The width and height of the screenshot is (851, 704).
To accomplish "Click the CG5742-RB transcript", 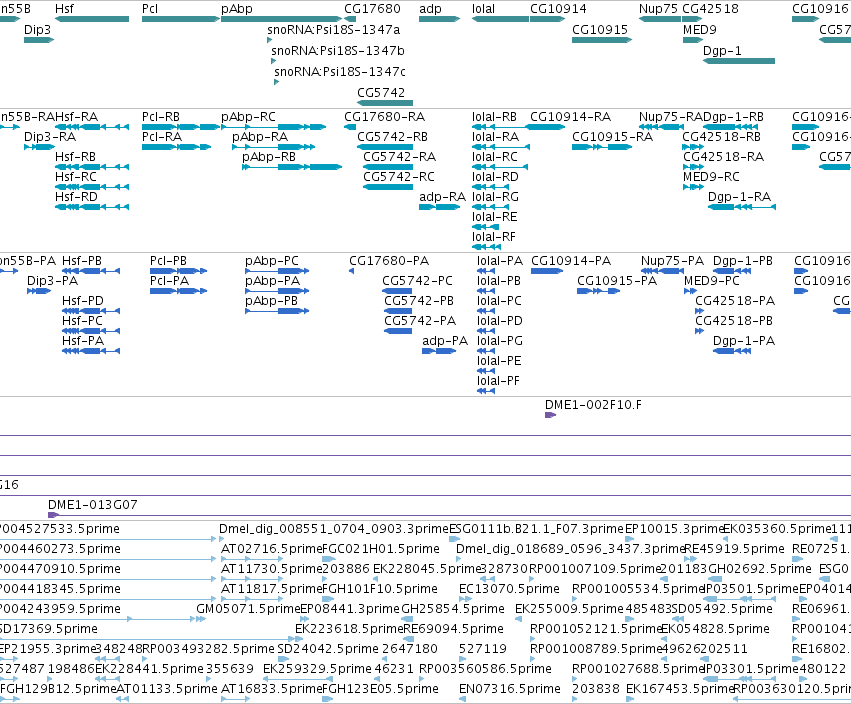I will 385,147.
